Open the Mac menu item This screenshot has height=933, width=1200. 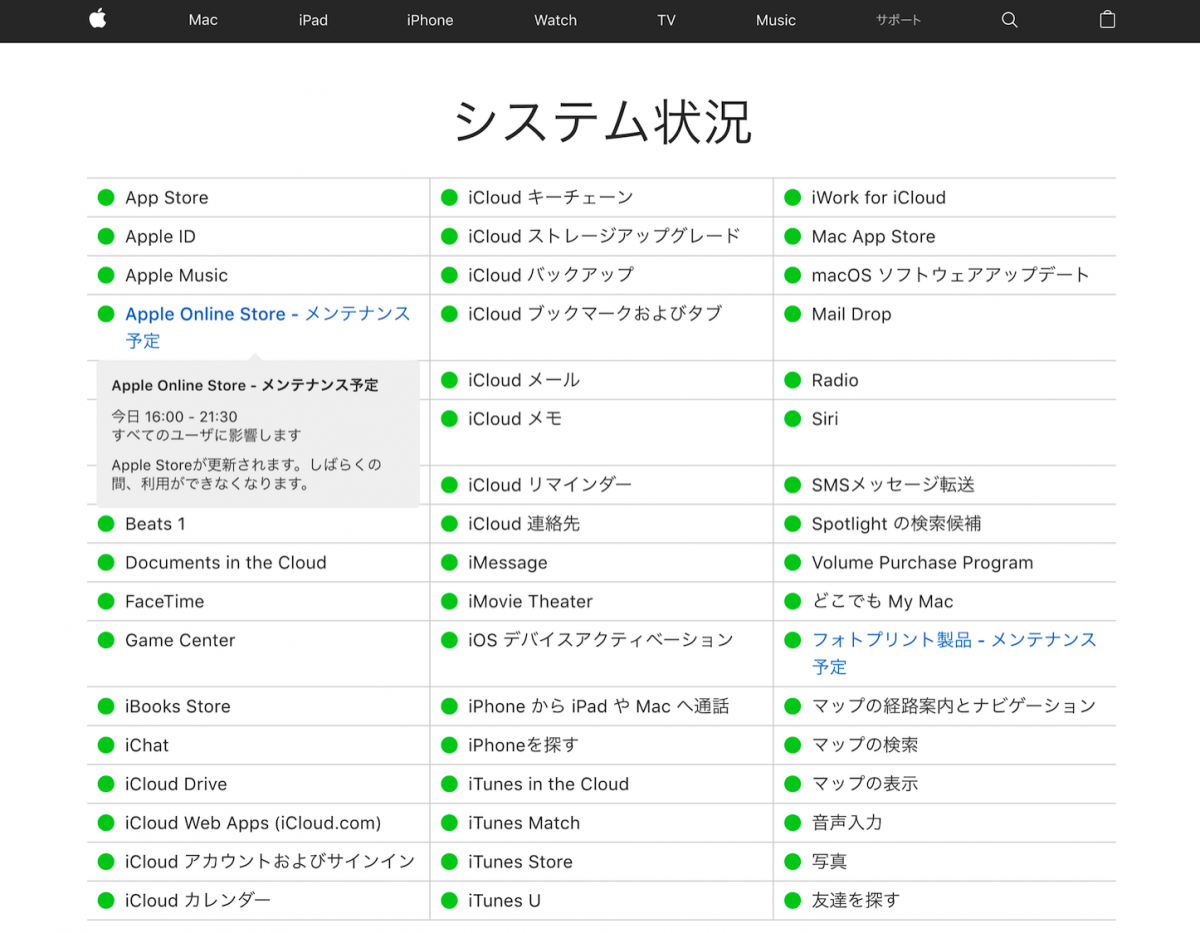tap(203, 20)
